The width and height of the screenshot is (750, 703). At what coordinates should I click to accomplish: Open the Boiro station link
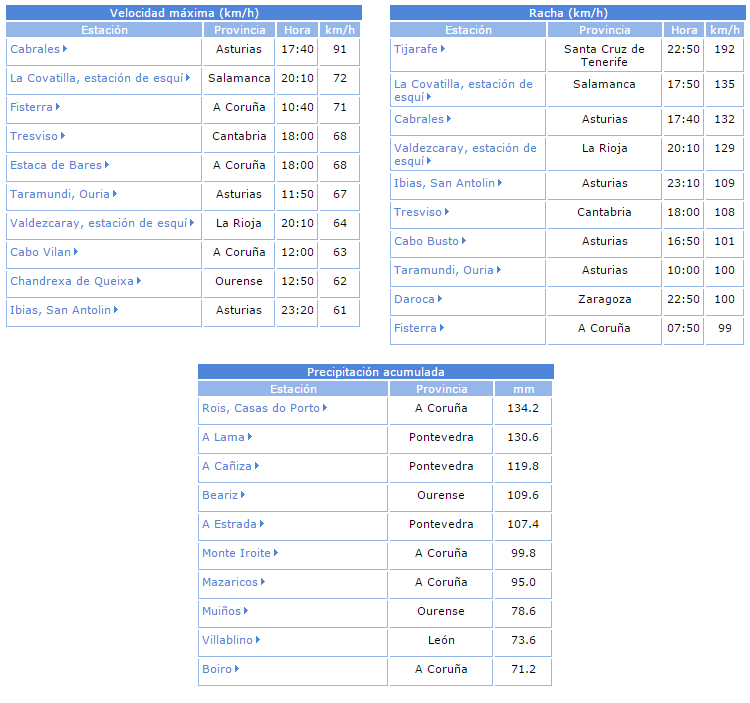pos(216,669)
